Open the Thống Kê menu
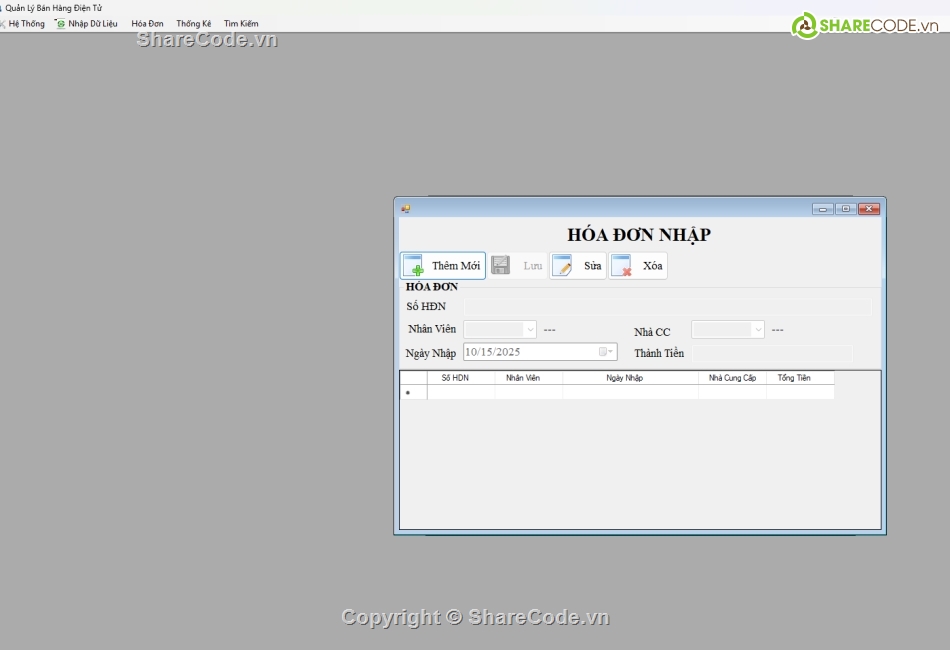Screen dimensions: 950x650 coord(193,23)
